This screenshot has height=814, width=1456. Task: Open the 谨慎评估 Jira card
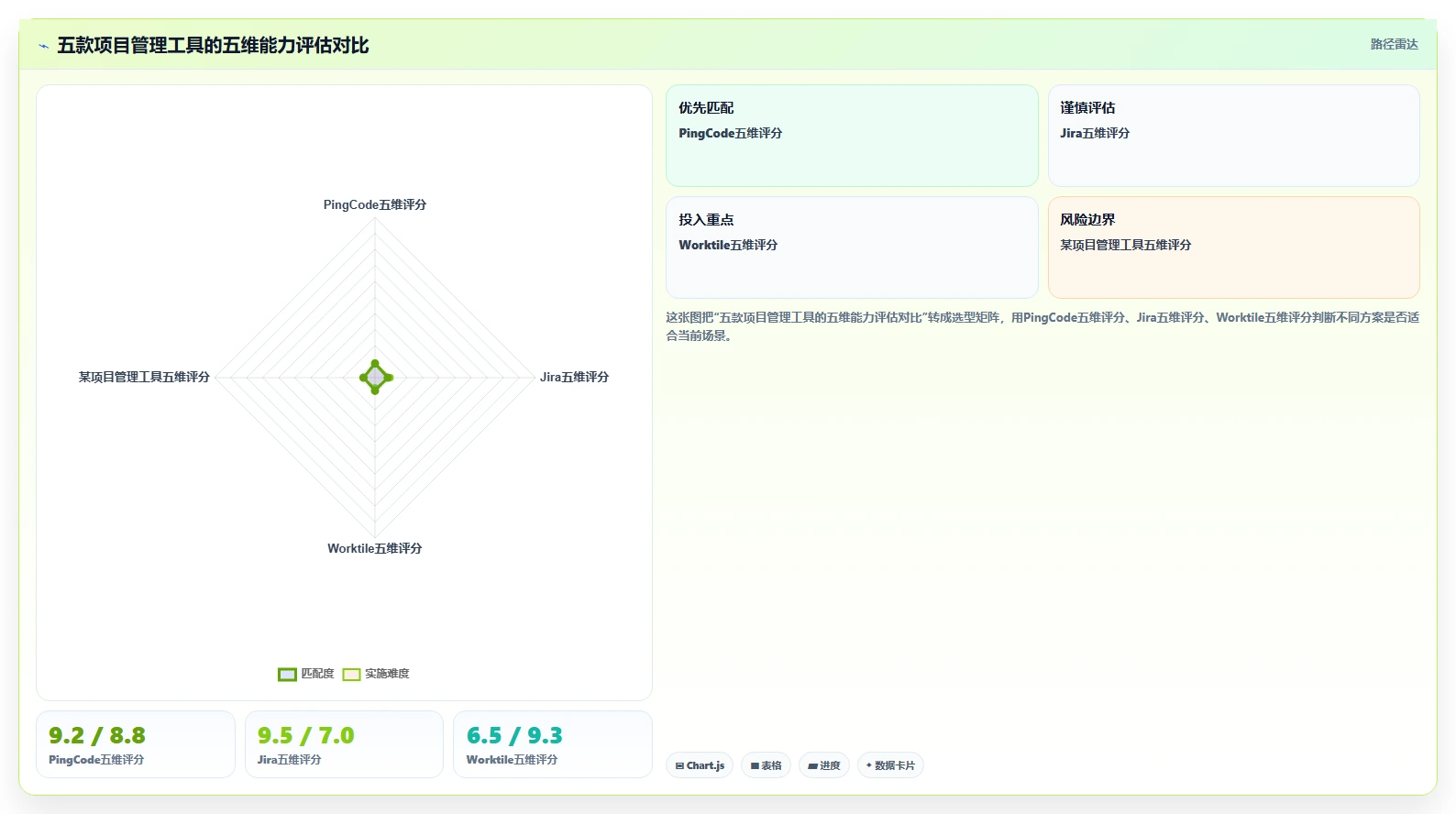pos(1233,136)
